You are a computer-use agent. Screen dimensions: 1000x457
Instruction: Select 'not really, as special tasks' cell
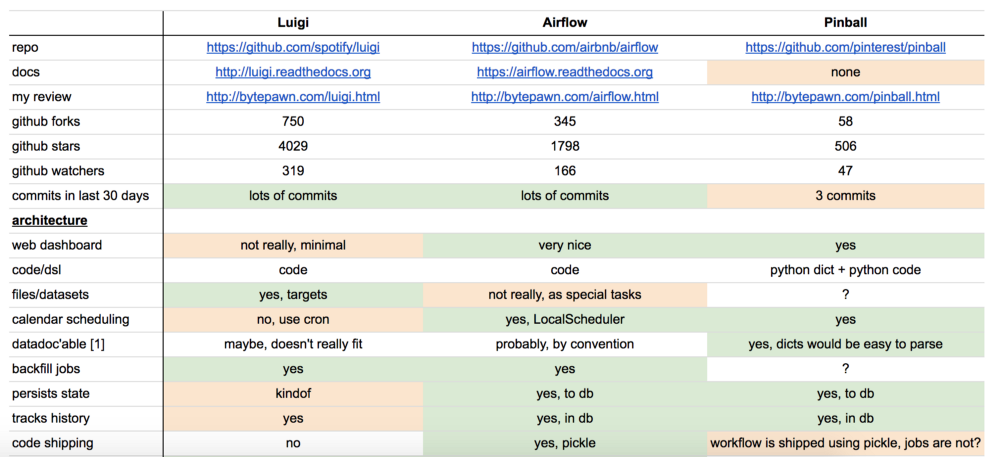564,294
